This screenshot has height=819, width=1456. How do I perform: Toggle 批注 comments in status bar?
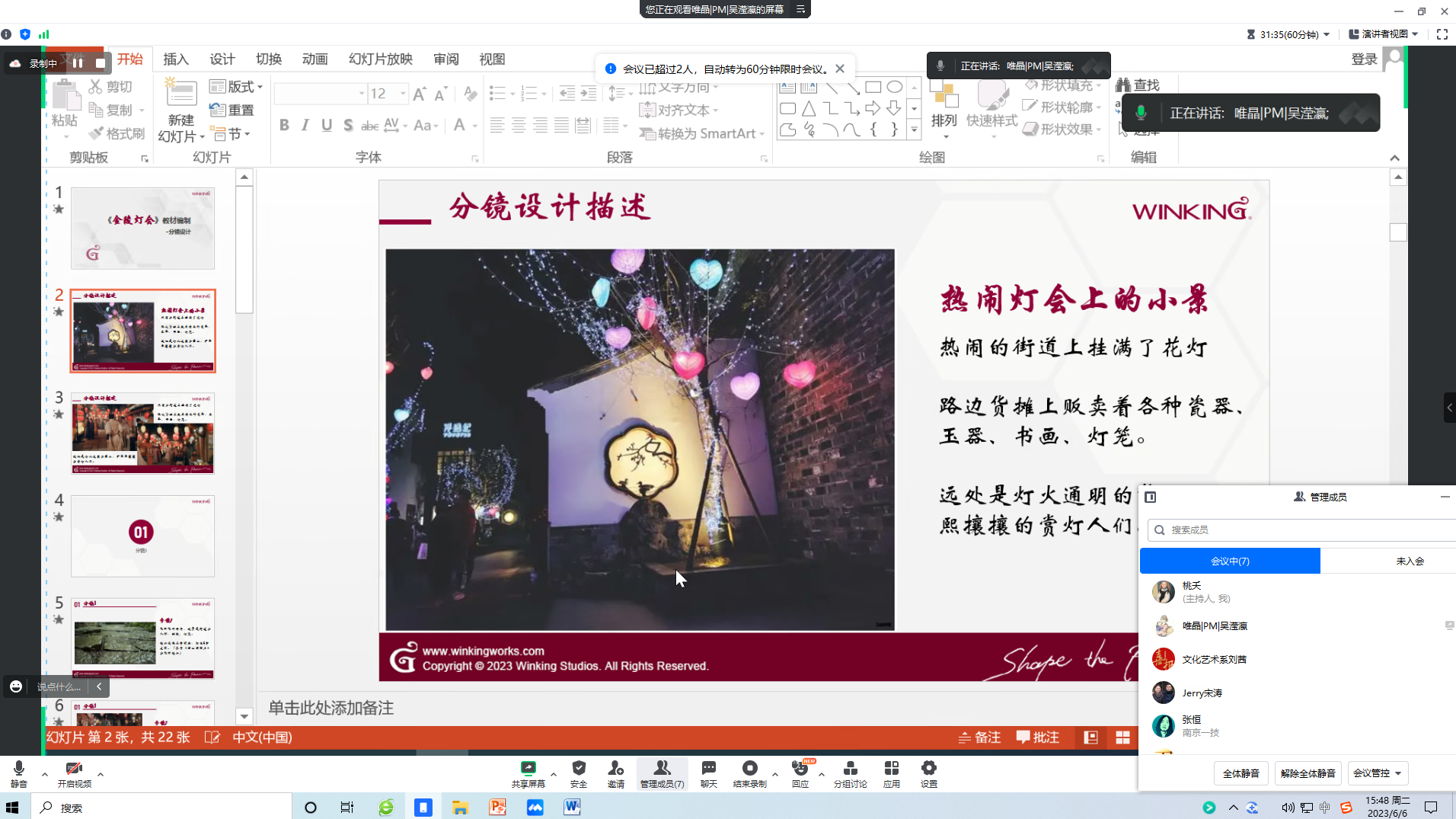1038,737
